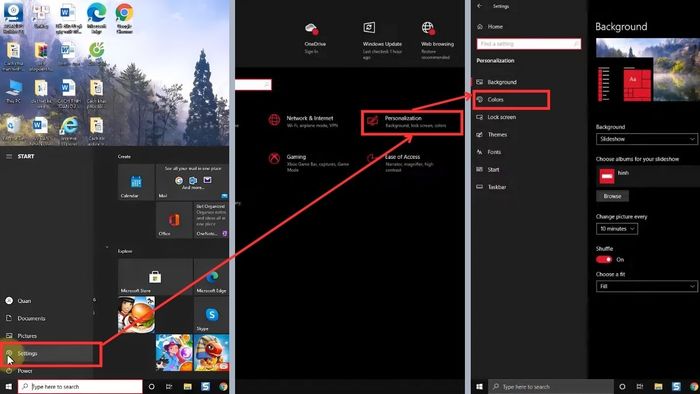Focus the right taskbar search box

[x=551, y=386]
